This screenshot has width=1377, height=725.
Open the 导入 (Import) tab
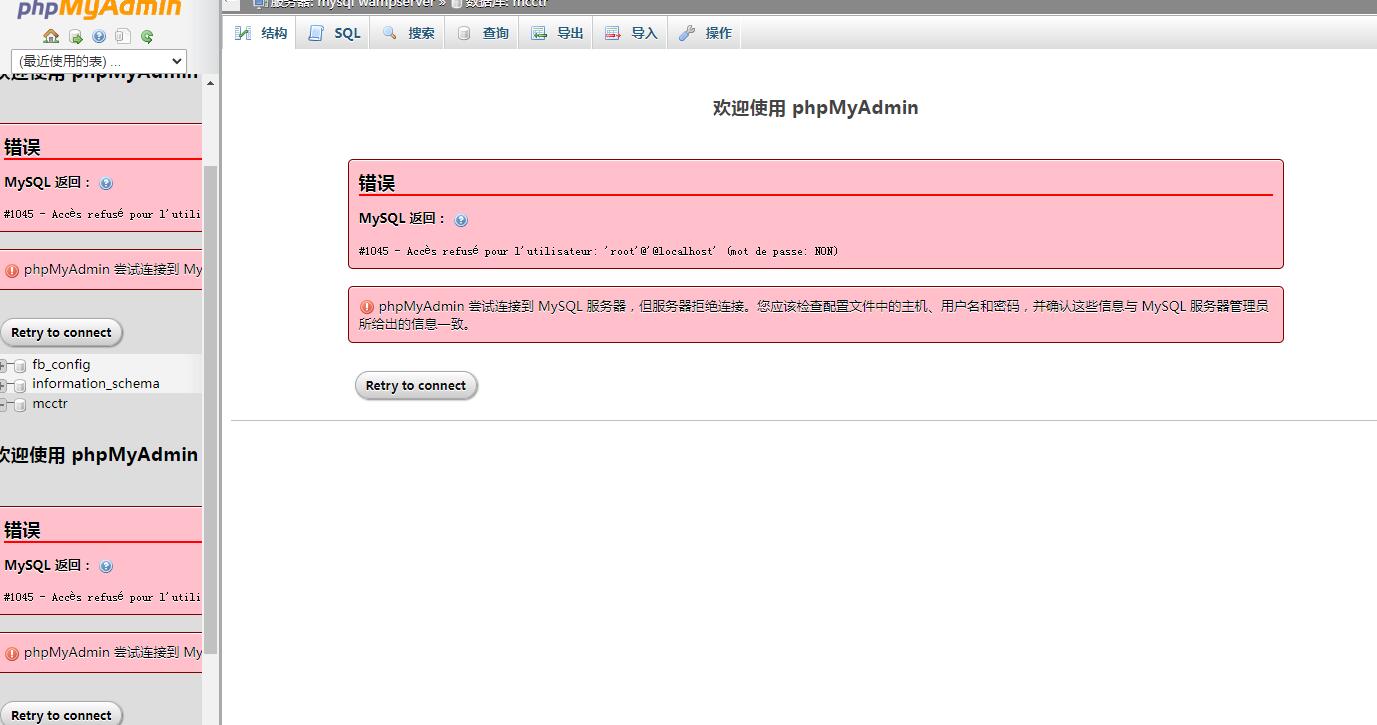pyautogui.click(x=630, y=33)
